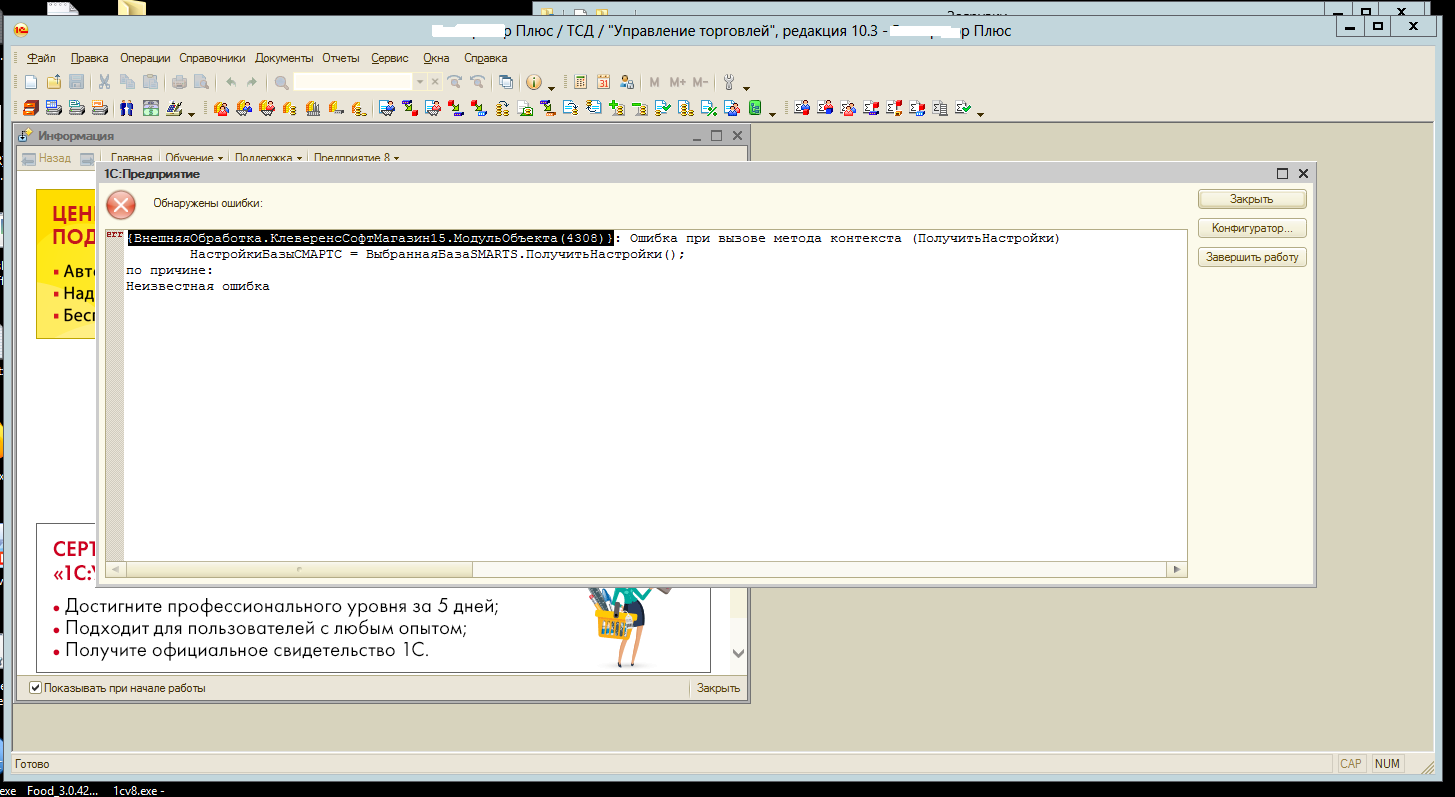Click the Cut scissors icon
Image resolution: width=1455 pixels, height=797 pixels.
(x=104, y=82)
